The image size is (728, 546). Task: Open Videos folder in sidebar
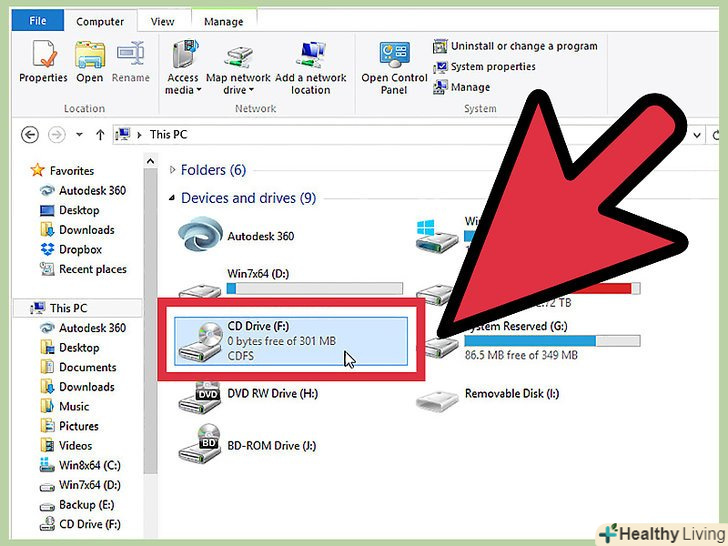point(66,446)
